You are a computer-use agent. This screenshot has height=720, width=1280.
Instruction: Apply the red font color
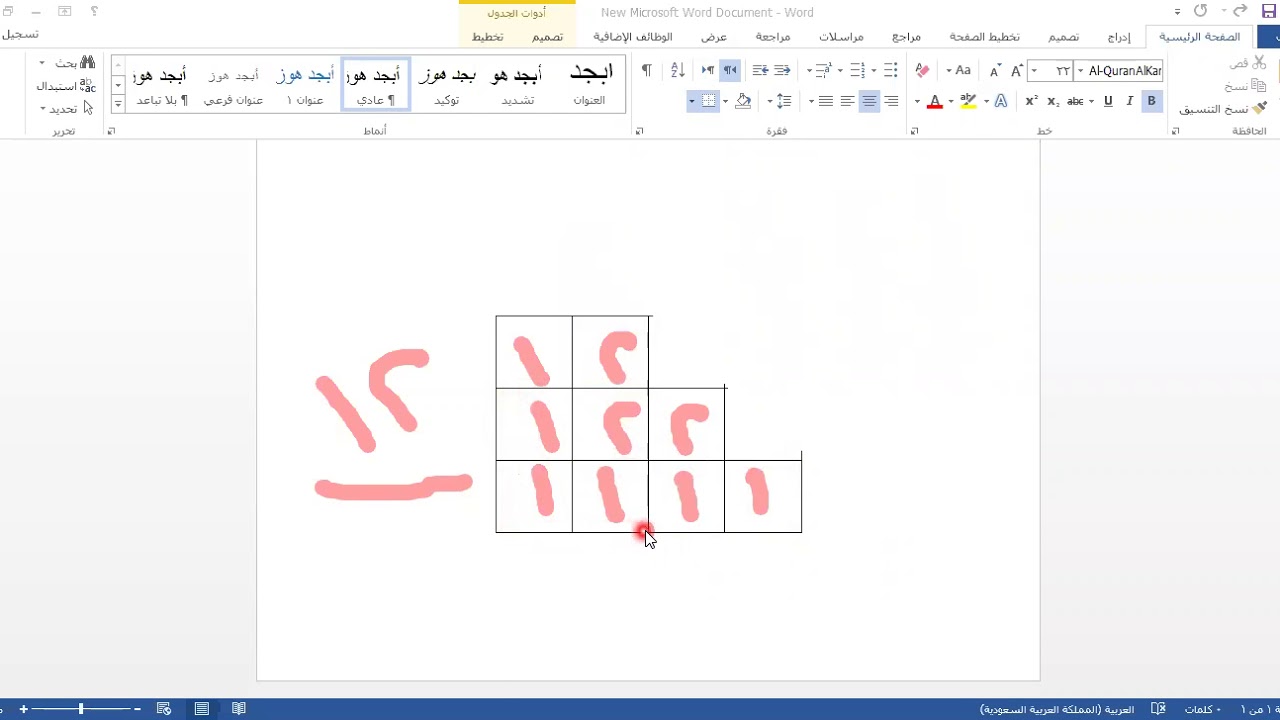tap(934, 101)
